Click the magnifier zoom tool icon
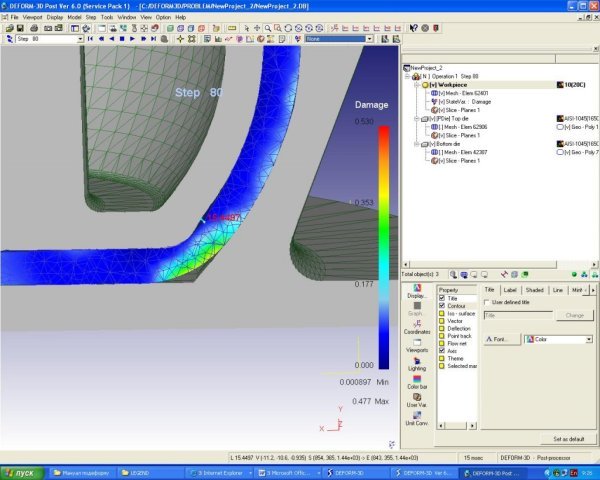The image size is (600, 480). coord(268,28)
